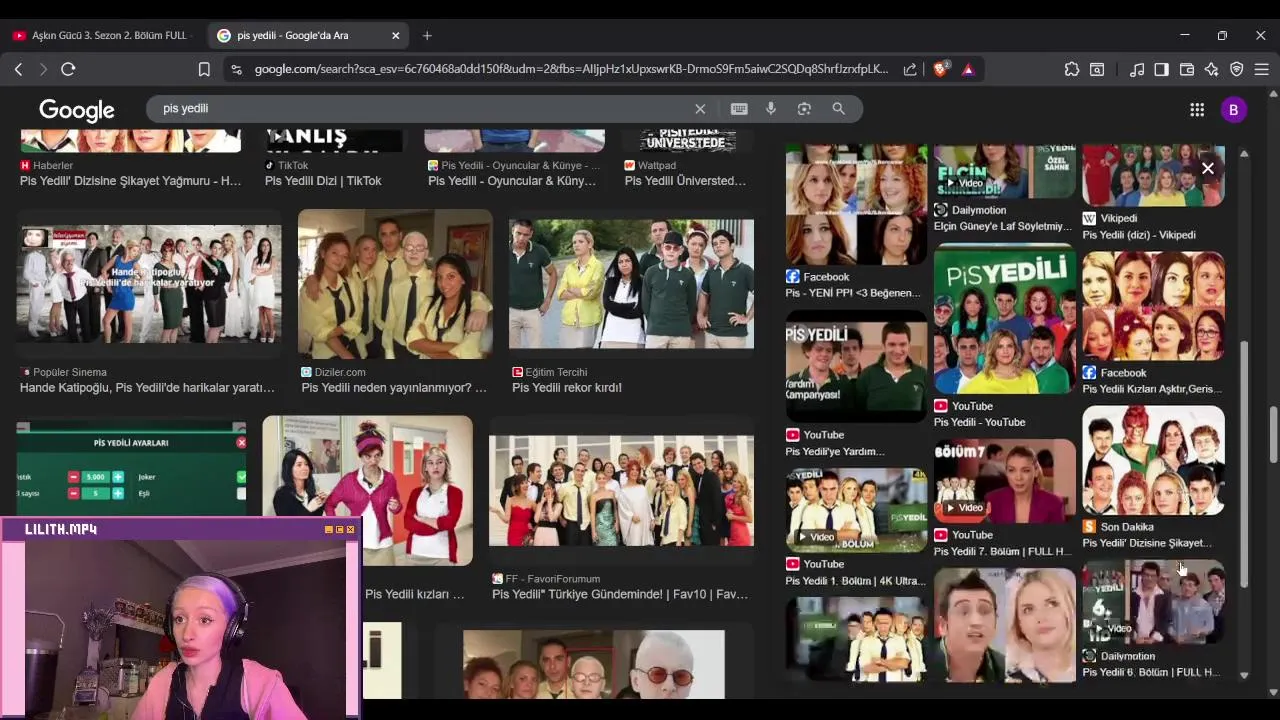Open Google account avatar B
The height and width of the screenshot is (720, 1280).
click(1233, 110)
